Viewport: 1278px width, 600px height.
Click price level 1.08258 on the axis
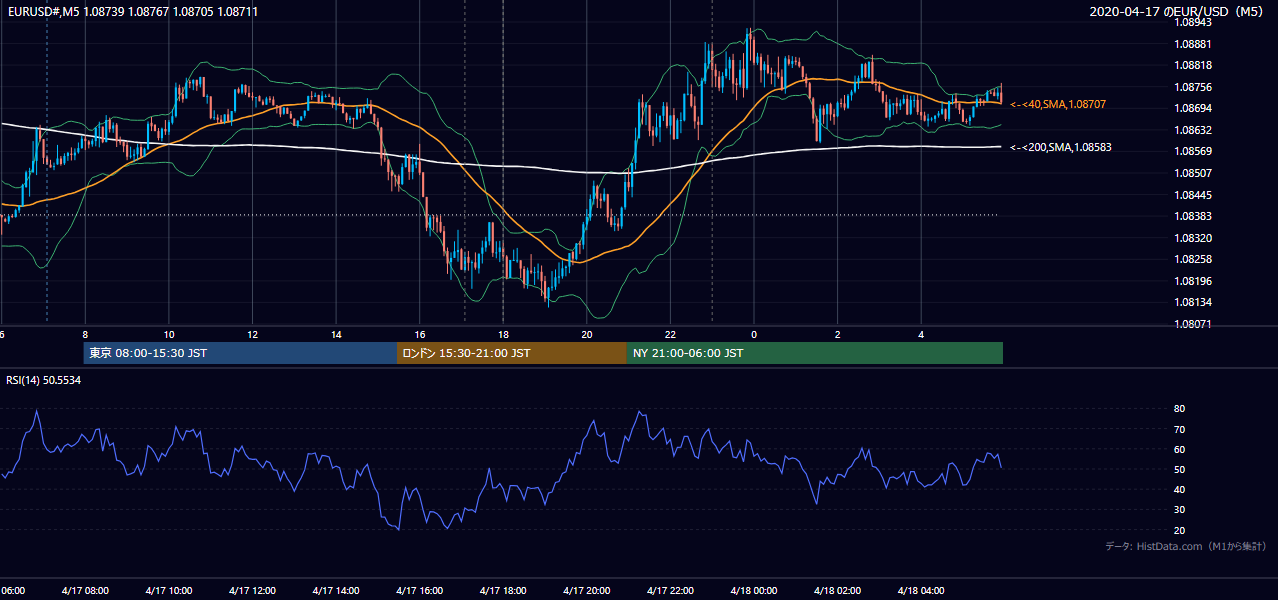[x=1194, y=259]
